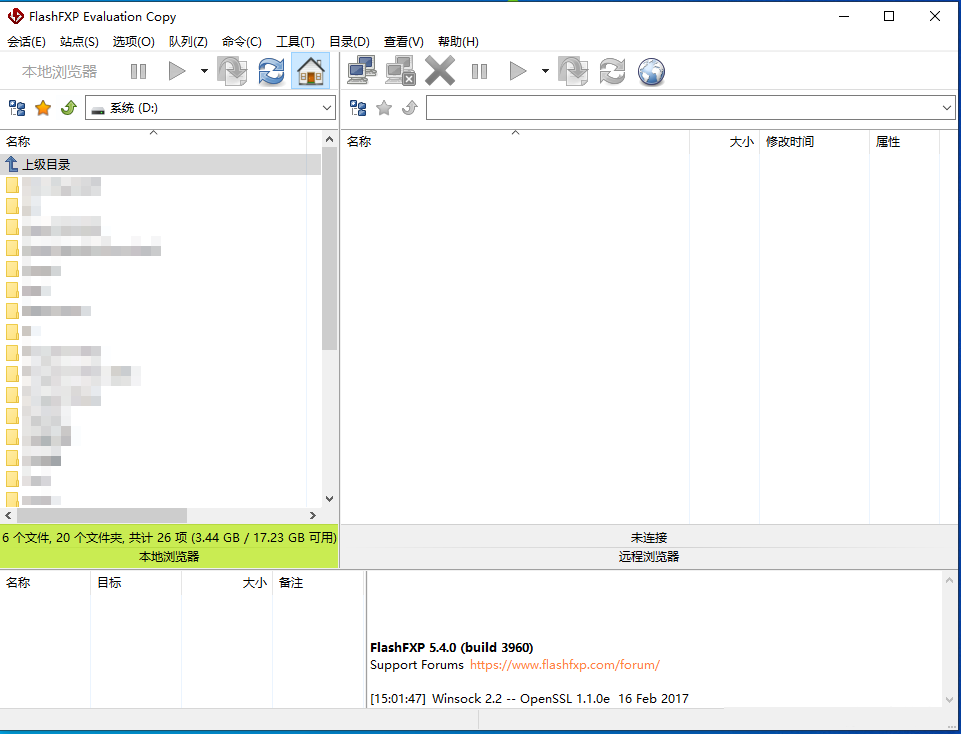
Task: Click the globe icon in the toolbar
Action: click(x=651, y=72)
